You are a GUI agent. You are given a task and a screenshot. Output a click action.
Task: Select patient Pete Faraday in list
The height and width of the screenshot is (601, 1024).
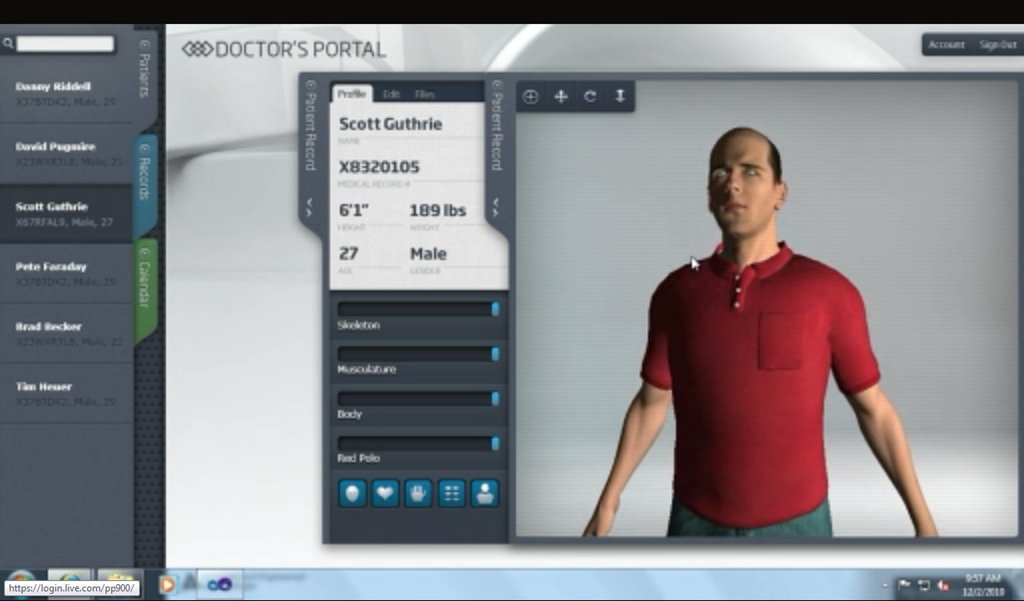pyautogui.click(x=67, y=274)
